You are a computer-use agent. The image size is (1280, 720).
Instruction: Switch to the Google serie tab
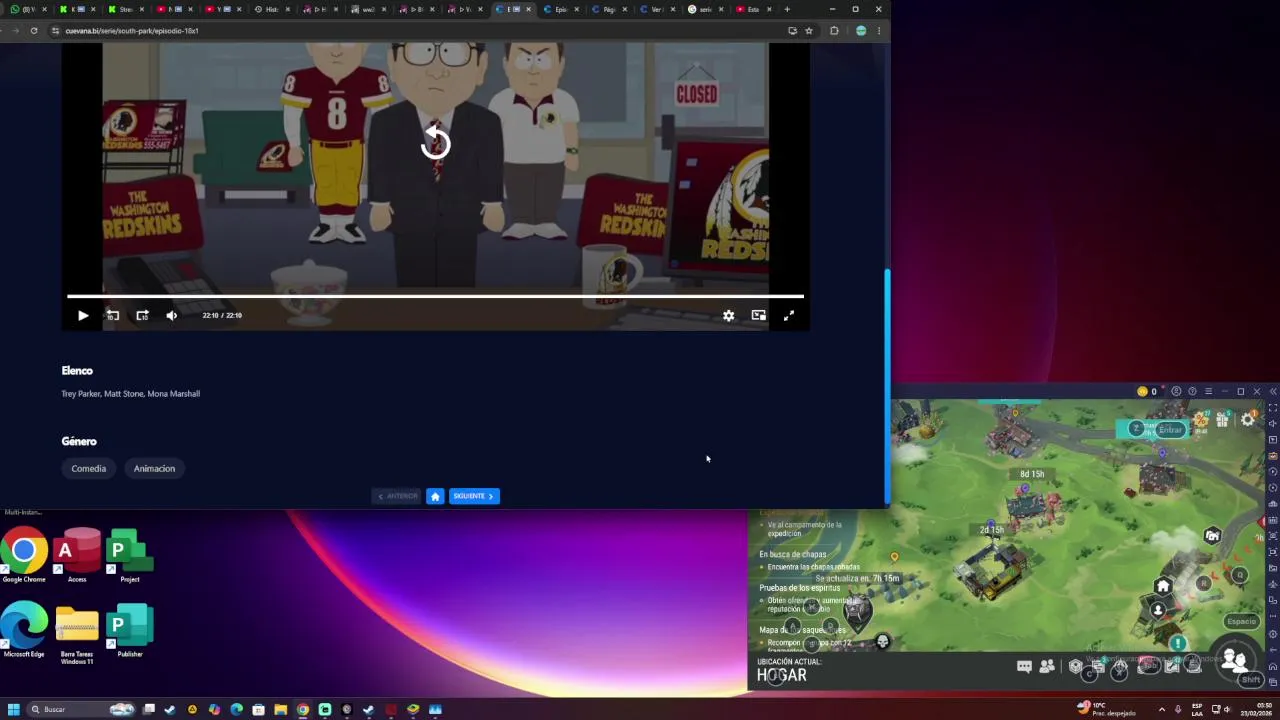705,9
